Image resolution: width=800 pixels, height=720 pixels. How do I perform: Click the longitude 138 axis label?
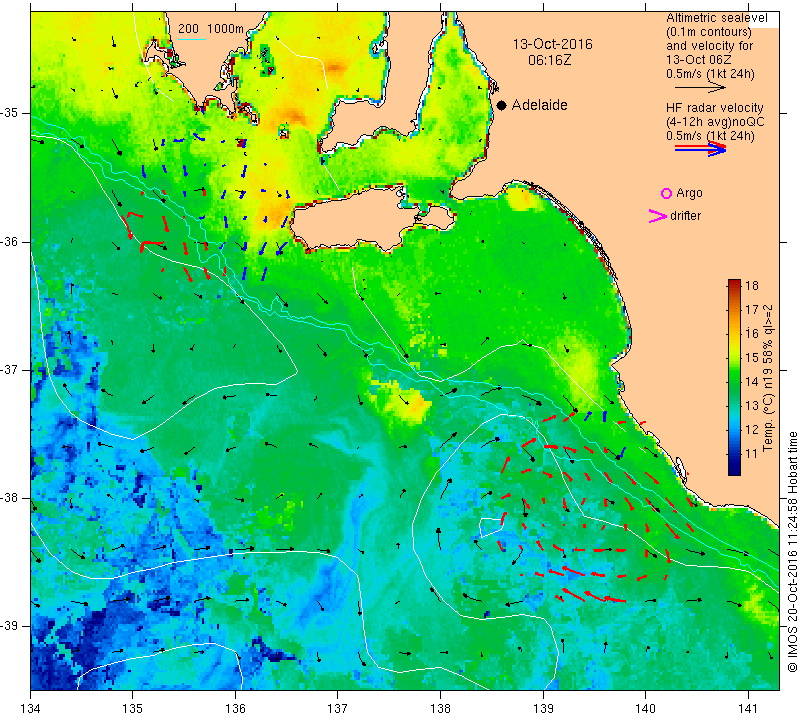click(440, 709)
